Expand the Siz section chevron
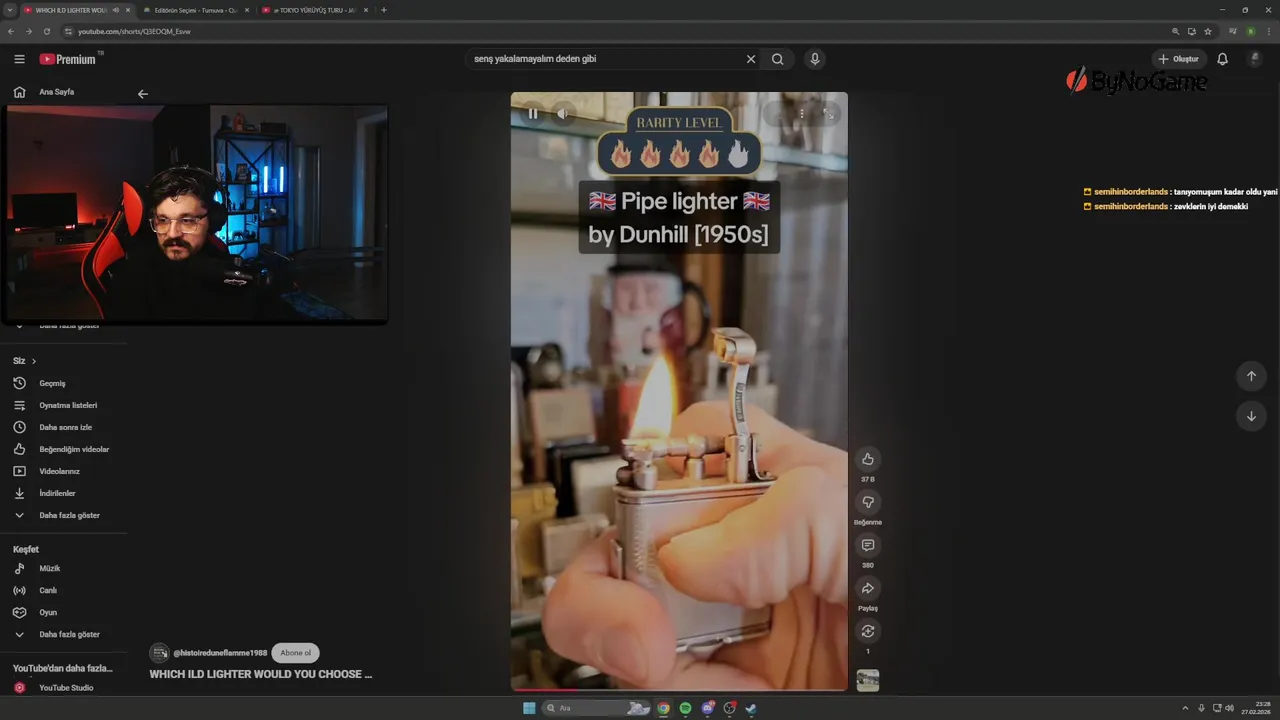This screenshot has height=720, width=1280. (x=33, y=361)
